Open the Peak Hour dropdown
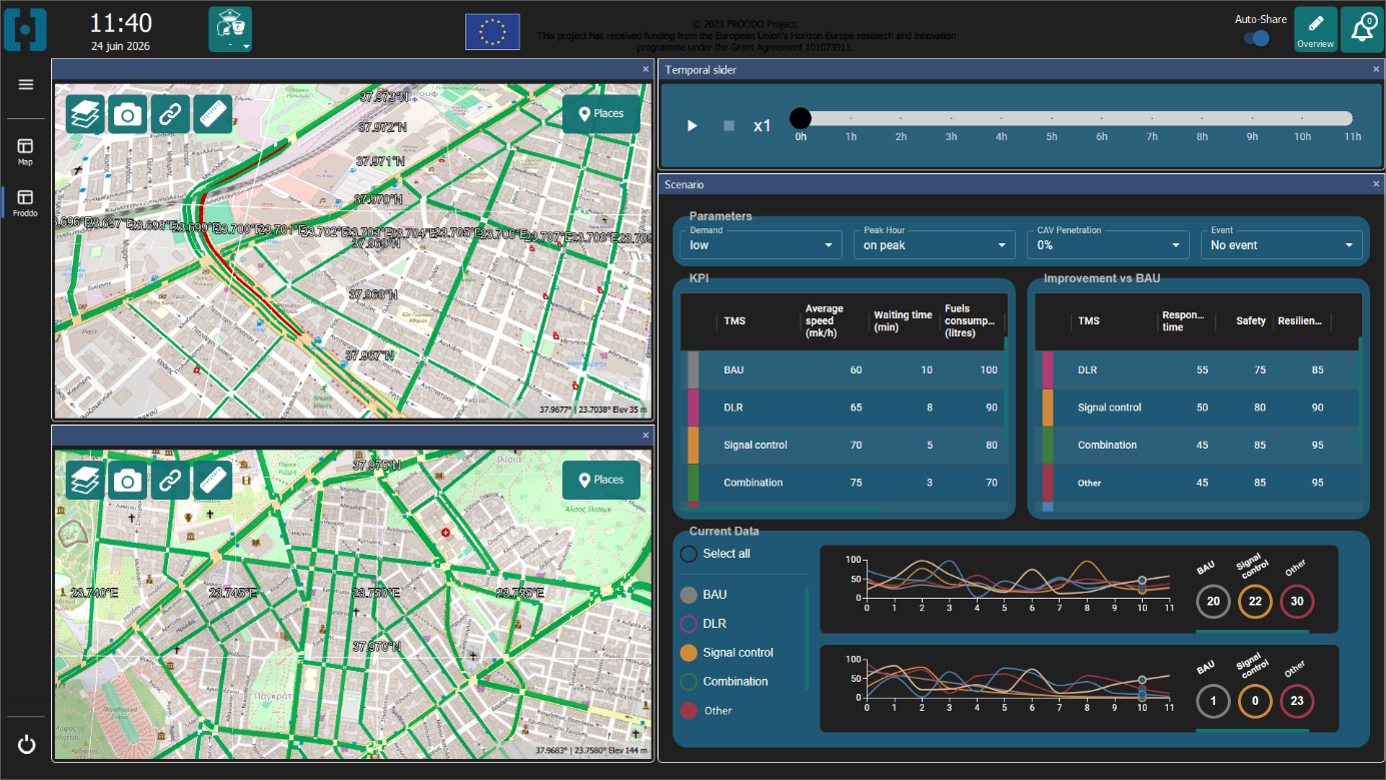Screen dimensions: 1386x780 (x=934, y=245)
